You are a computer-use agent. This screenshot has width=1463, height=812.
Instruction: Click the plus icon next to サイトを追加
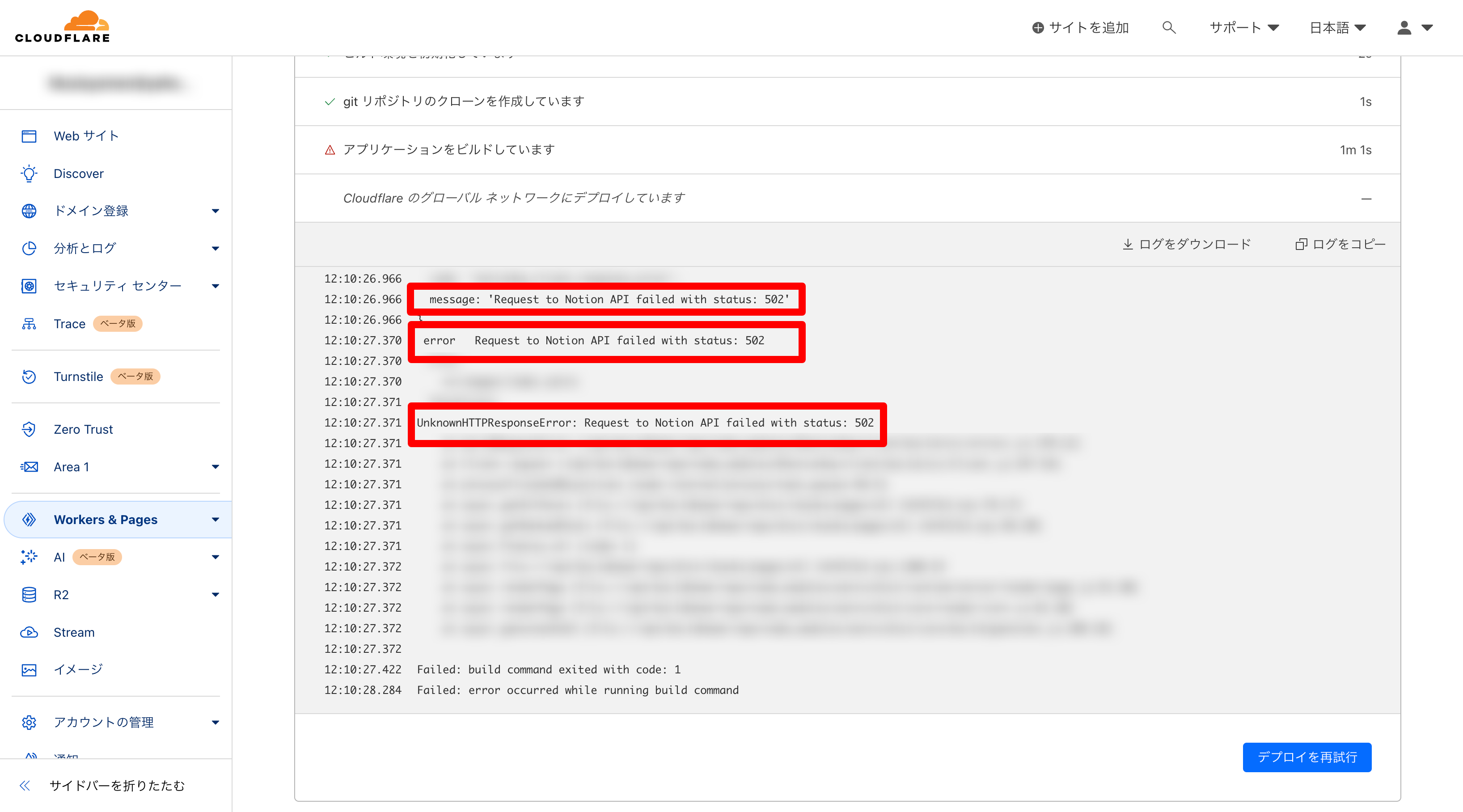point(1038,27)
